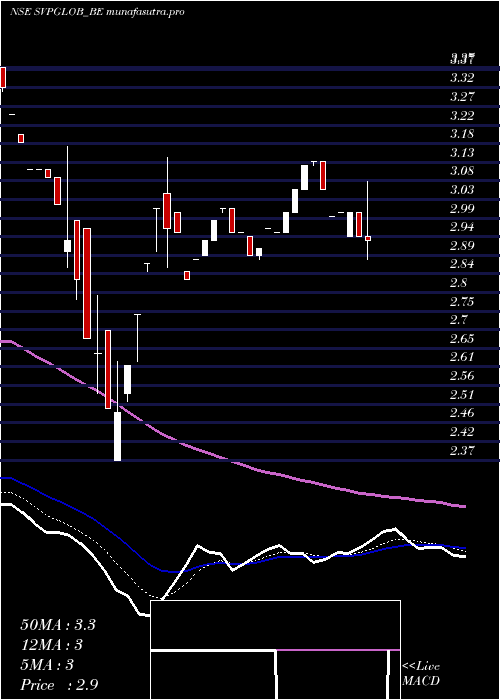Select the 3.22 price axis label
The height and width of the screenshot is (700, 500).
pyautogui.click(x=462, y=116)
